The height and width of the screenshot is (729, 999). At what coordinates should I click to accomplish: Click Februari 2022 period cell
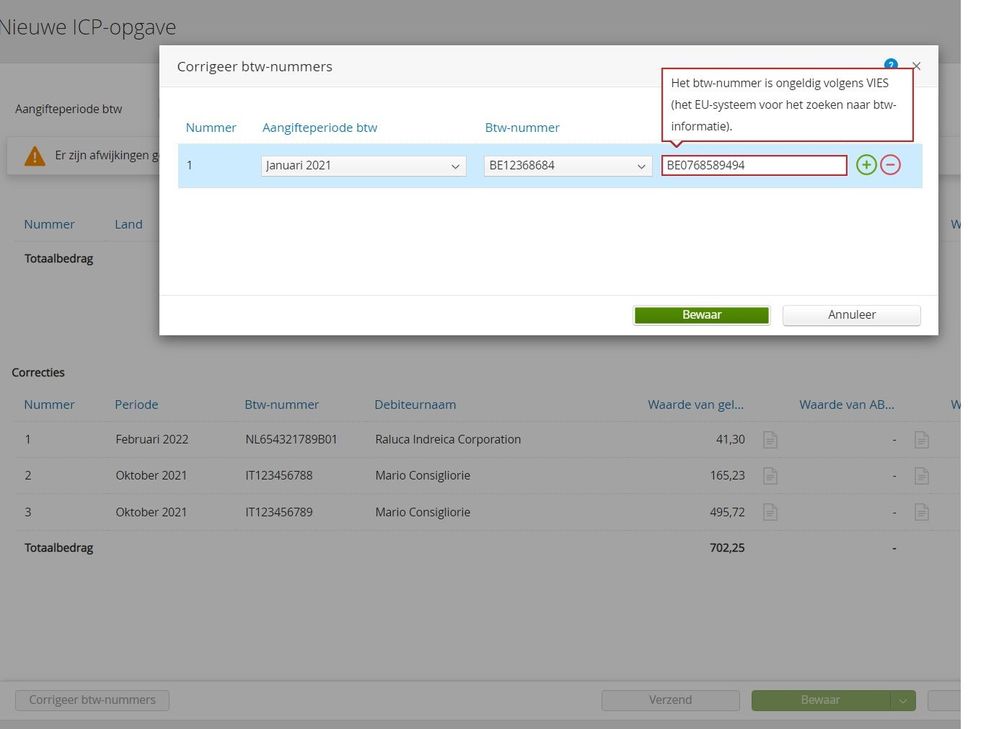tap(152, 440)
